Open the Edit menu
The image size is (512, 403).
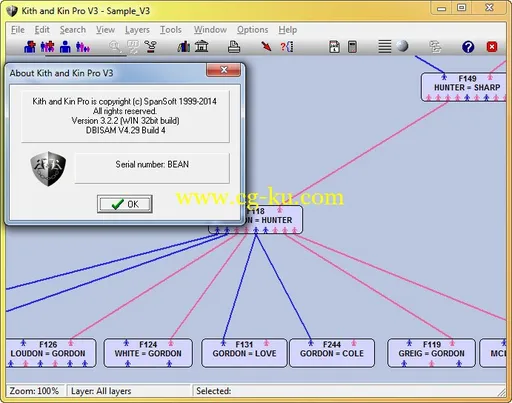42,30
